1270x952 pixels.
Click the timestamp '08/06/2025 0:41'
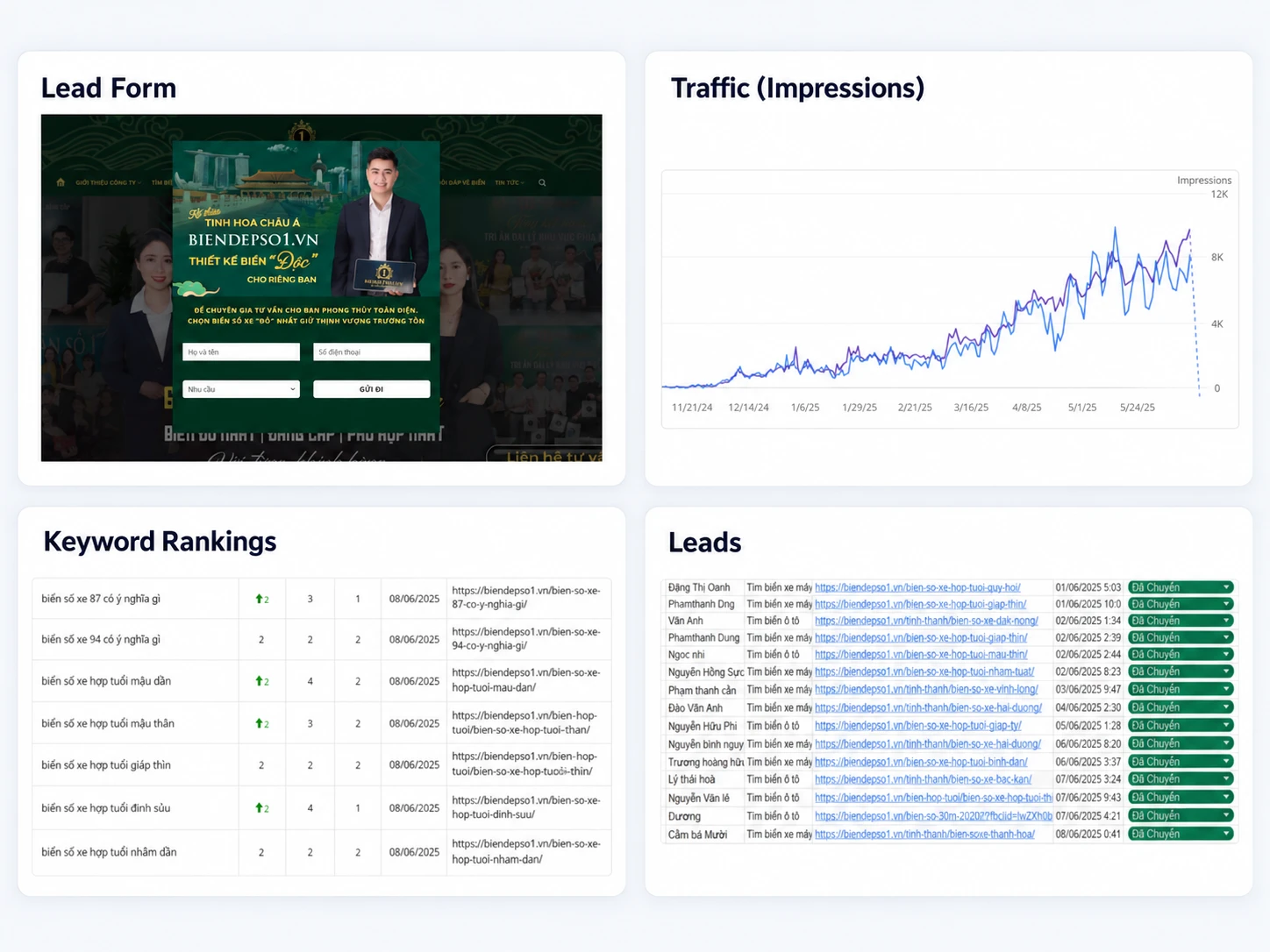click(x=1088, y=834)
